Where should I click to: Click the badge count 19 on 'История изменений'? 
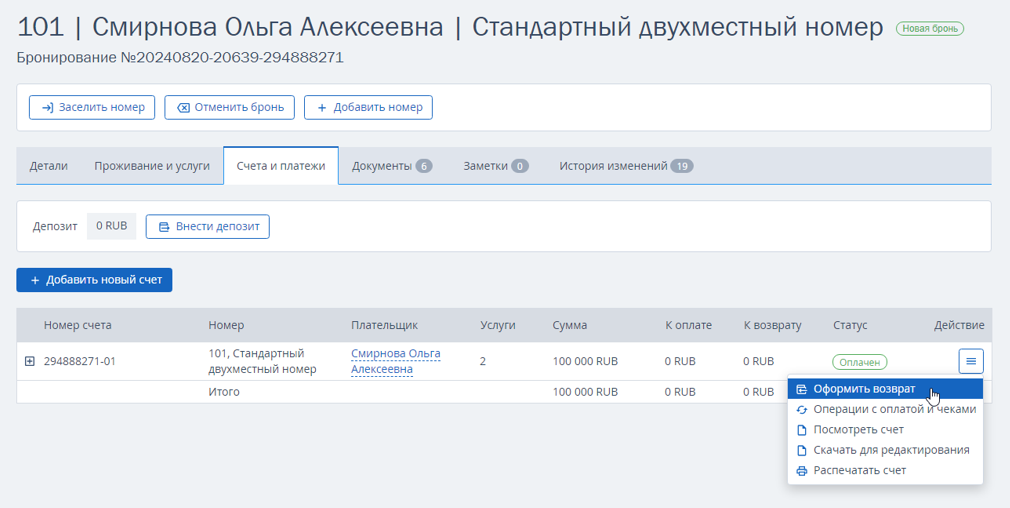(x=681, y=166)
